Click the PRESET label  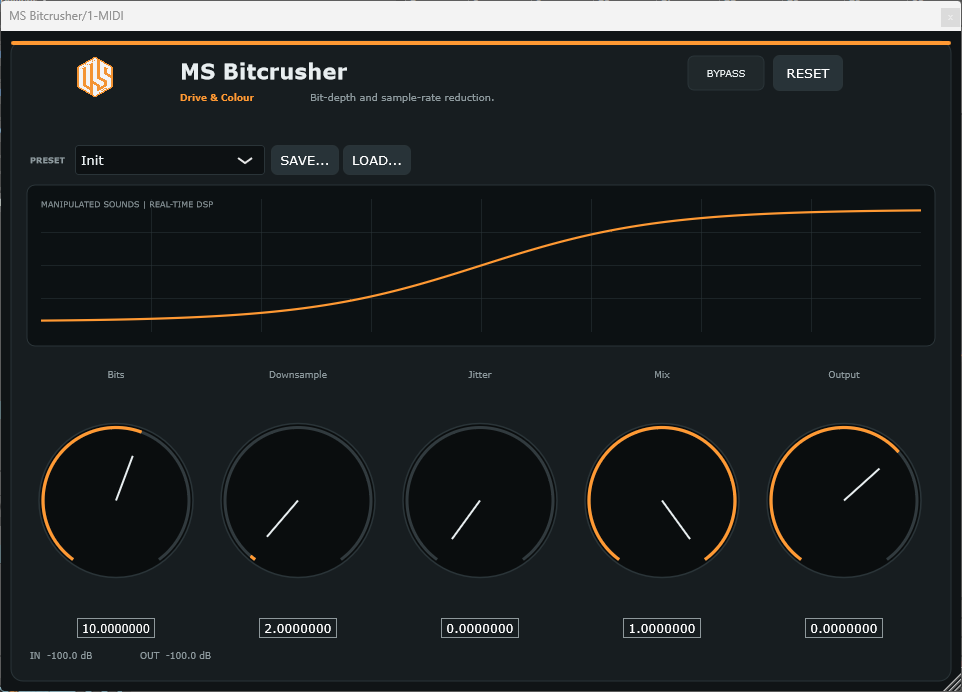point(47,160)
